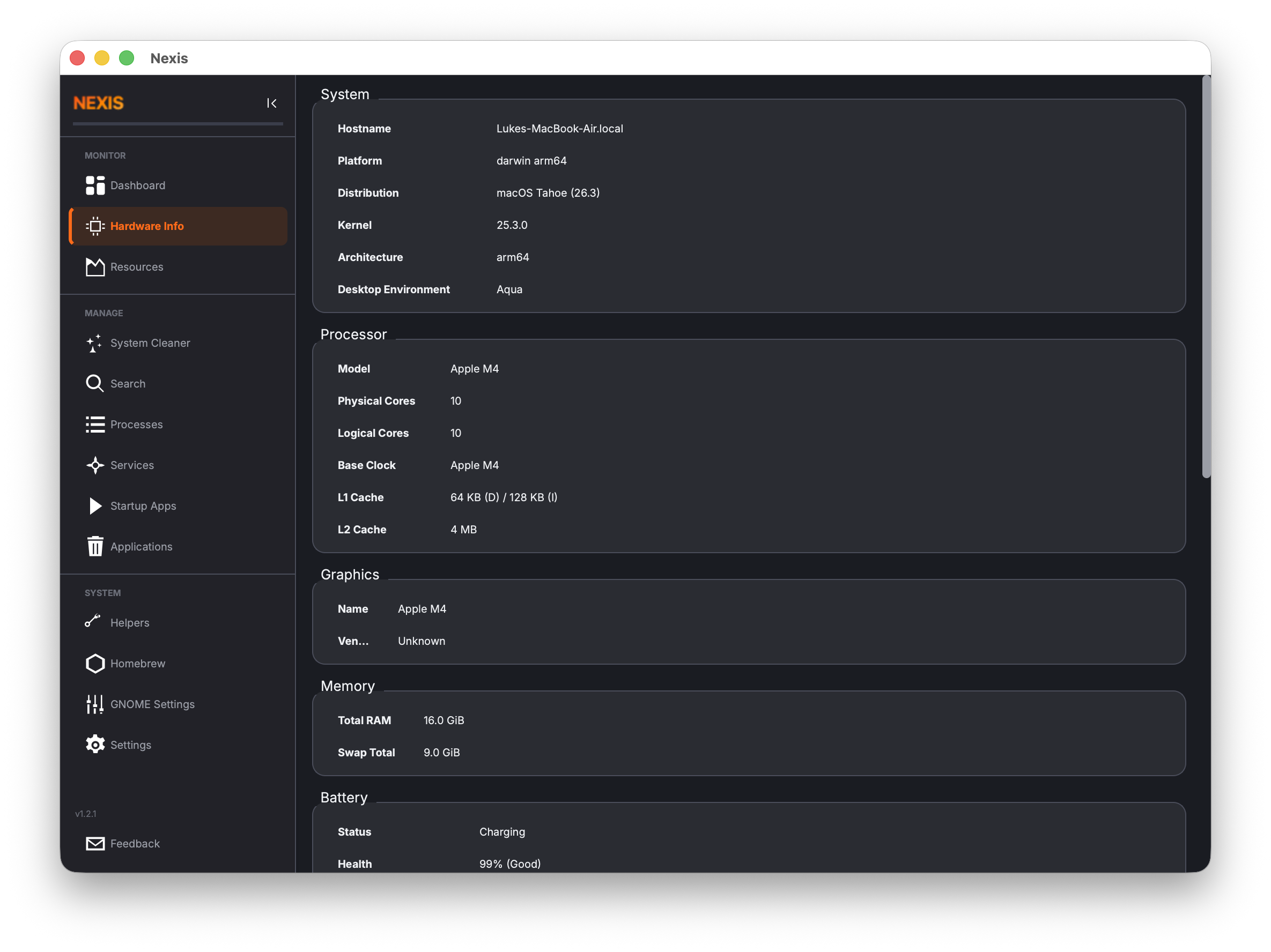Click the Homebrew hexagon icon
Viewport: 1271px width, 952px height.
pyautogui.click(x=95, y=663)
